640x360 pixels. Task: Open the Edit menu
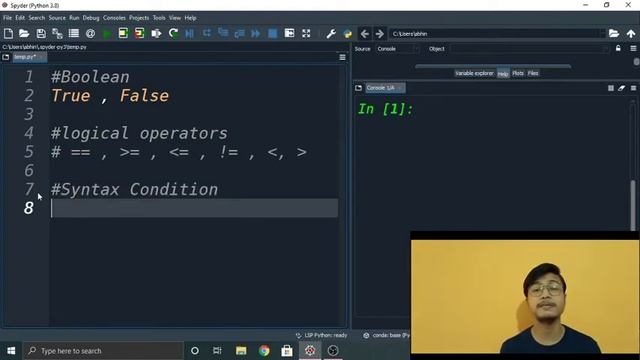click(20, 18)
